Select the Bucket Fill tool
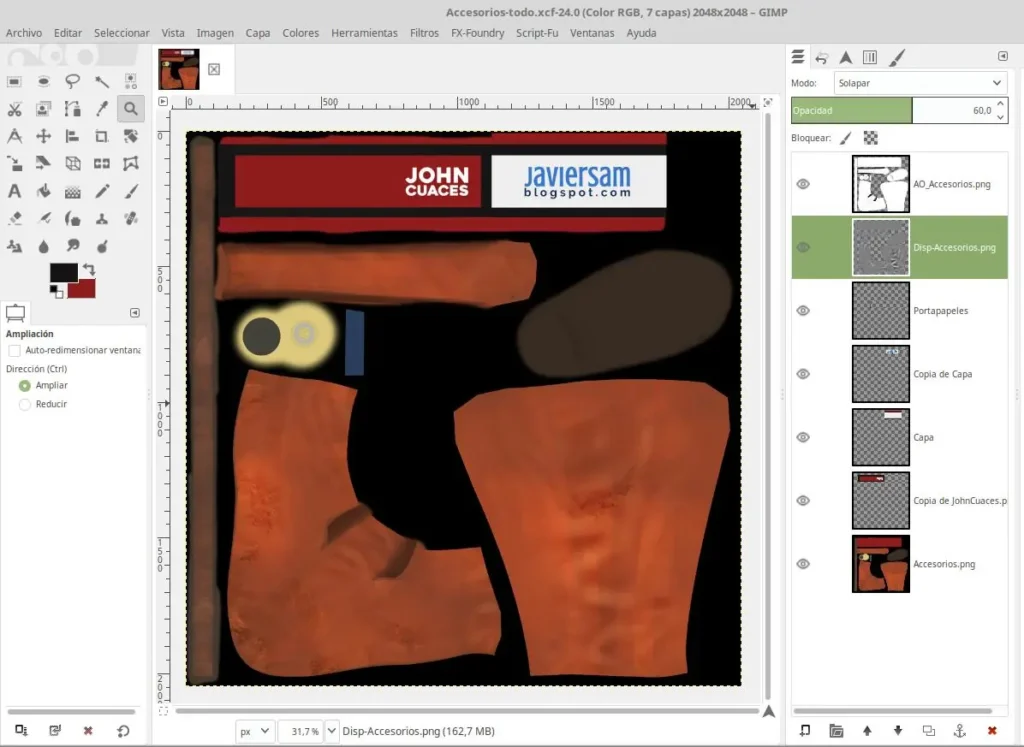The height and width of the screenshot is (747, 1024). click(43, 191)
